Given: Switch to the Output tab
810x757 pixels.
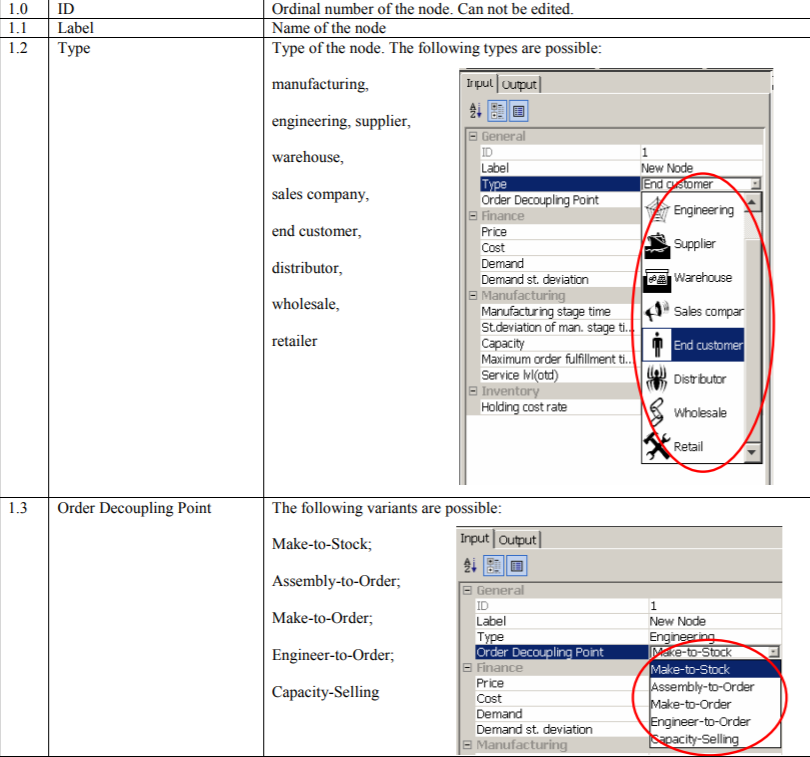Looking at the screenshot, I should pos(519,84).
